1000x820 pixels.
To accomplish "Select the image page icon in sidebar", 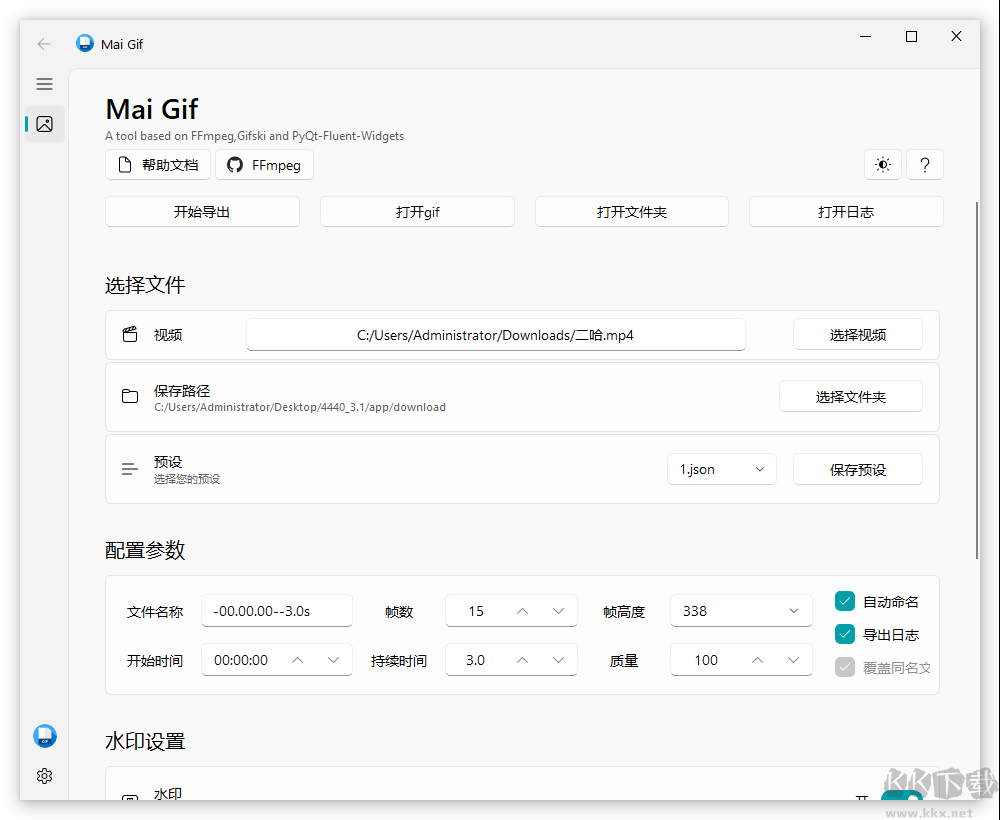I will coord(44,124).
